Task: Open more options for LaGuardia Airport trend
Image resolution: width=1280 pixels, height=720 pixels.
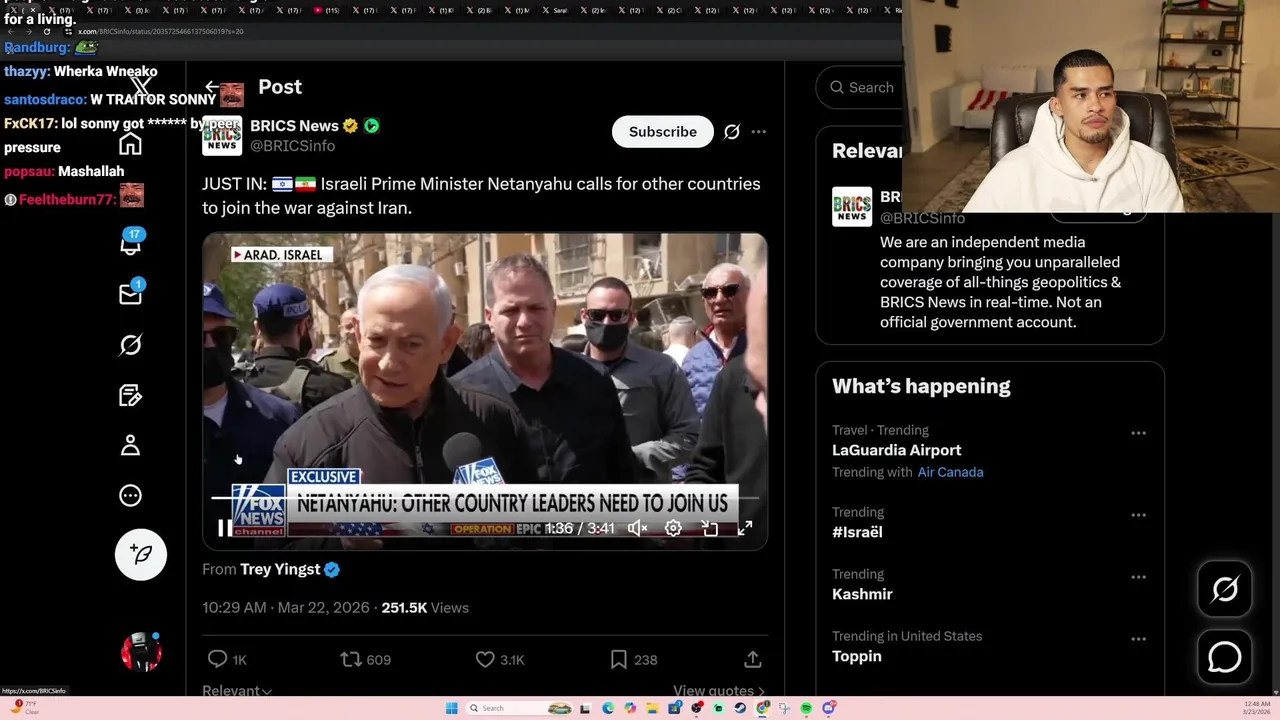Action: (1138, 433)
